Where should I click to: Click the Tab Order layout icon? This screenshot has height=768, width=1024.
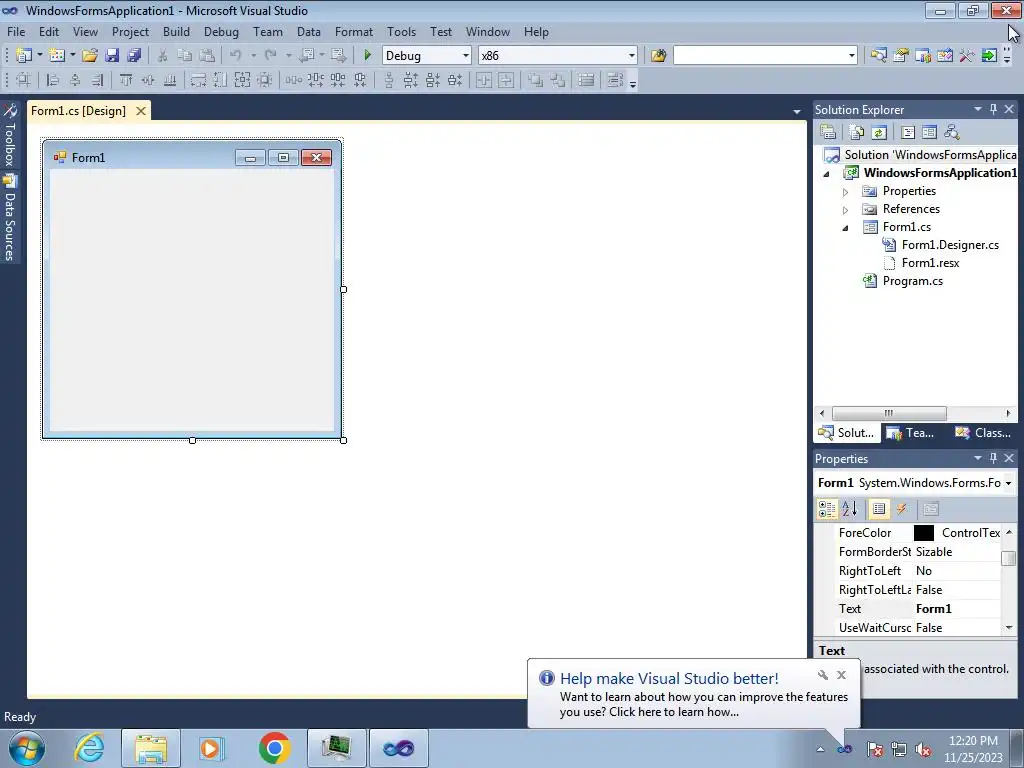coord(615,80)
